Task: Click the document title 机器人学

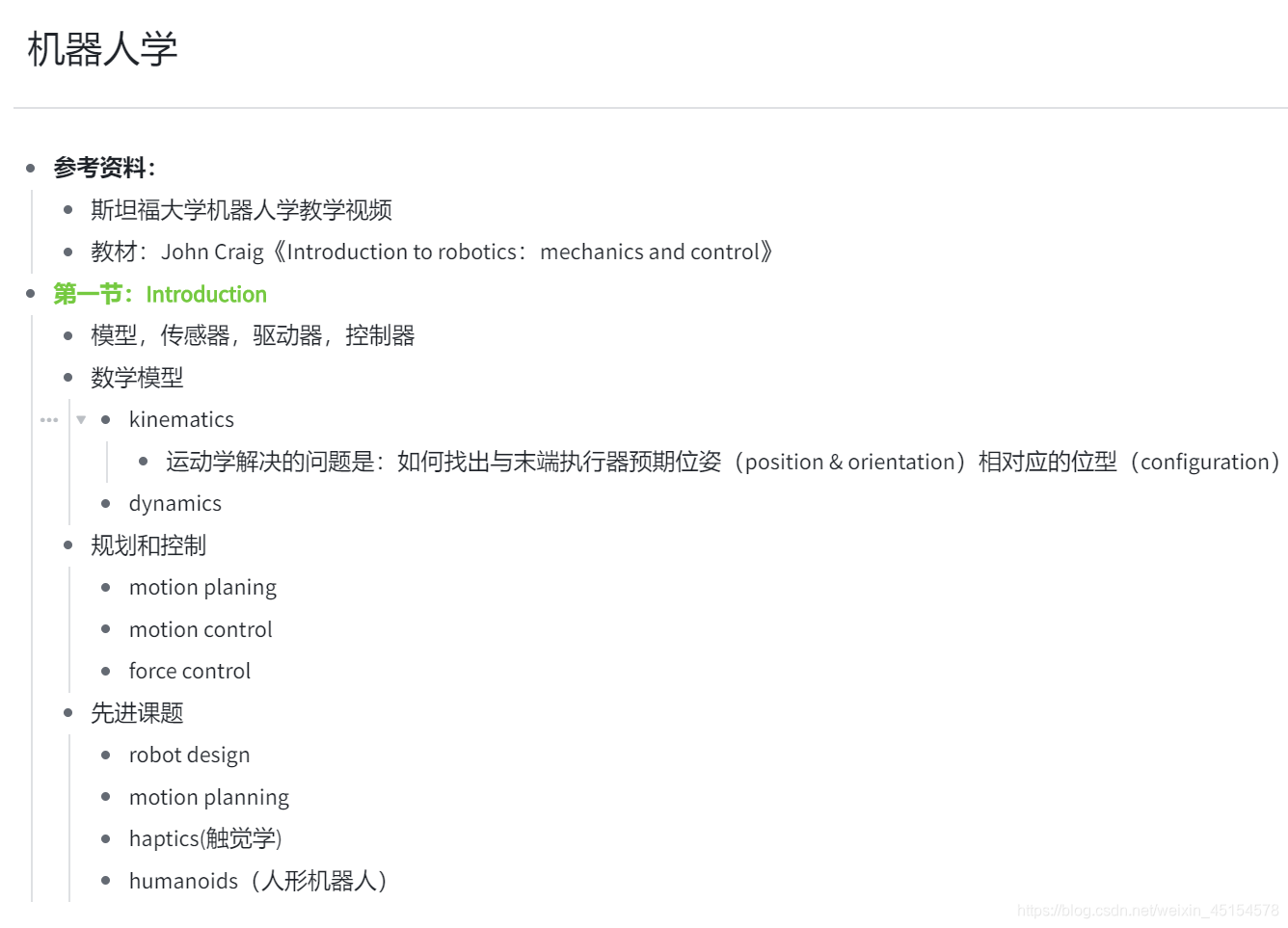Action: click(x=102, y=48)
